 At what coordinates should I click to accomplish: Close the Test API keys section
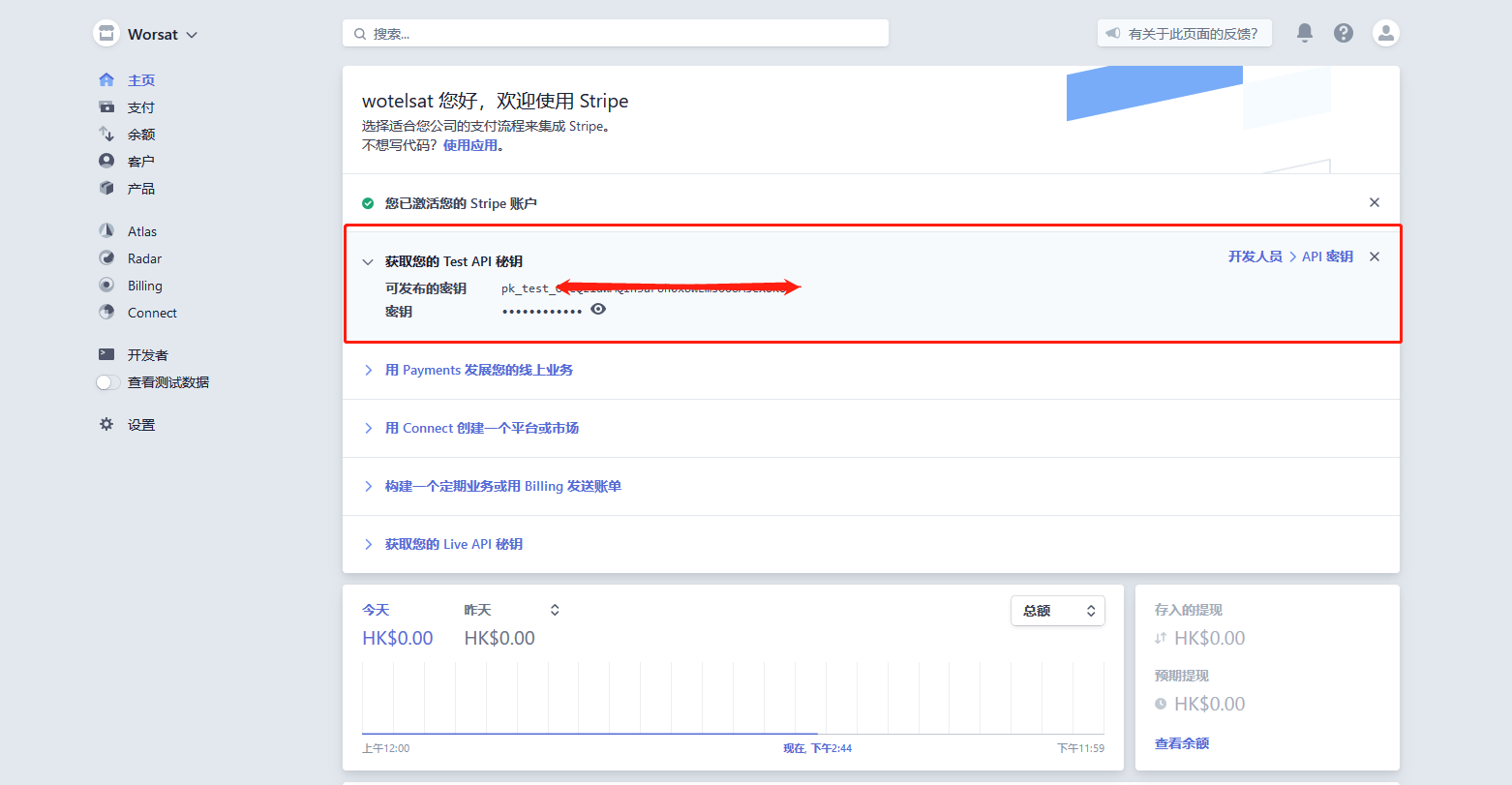(x=1375, y=257)
